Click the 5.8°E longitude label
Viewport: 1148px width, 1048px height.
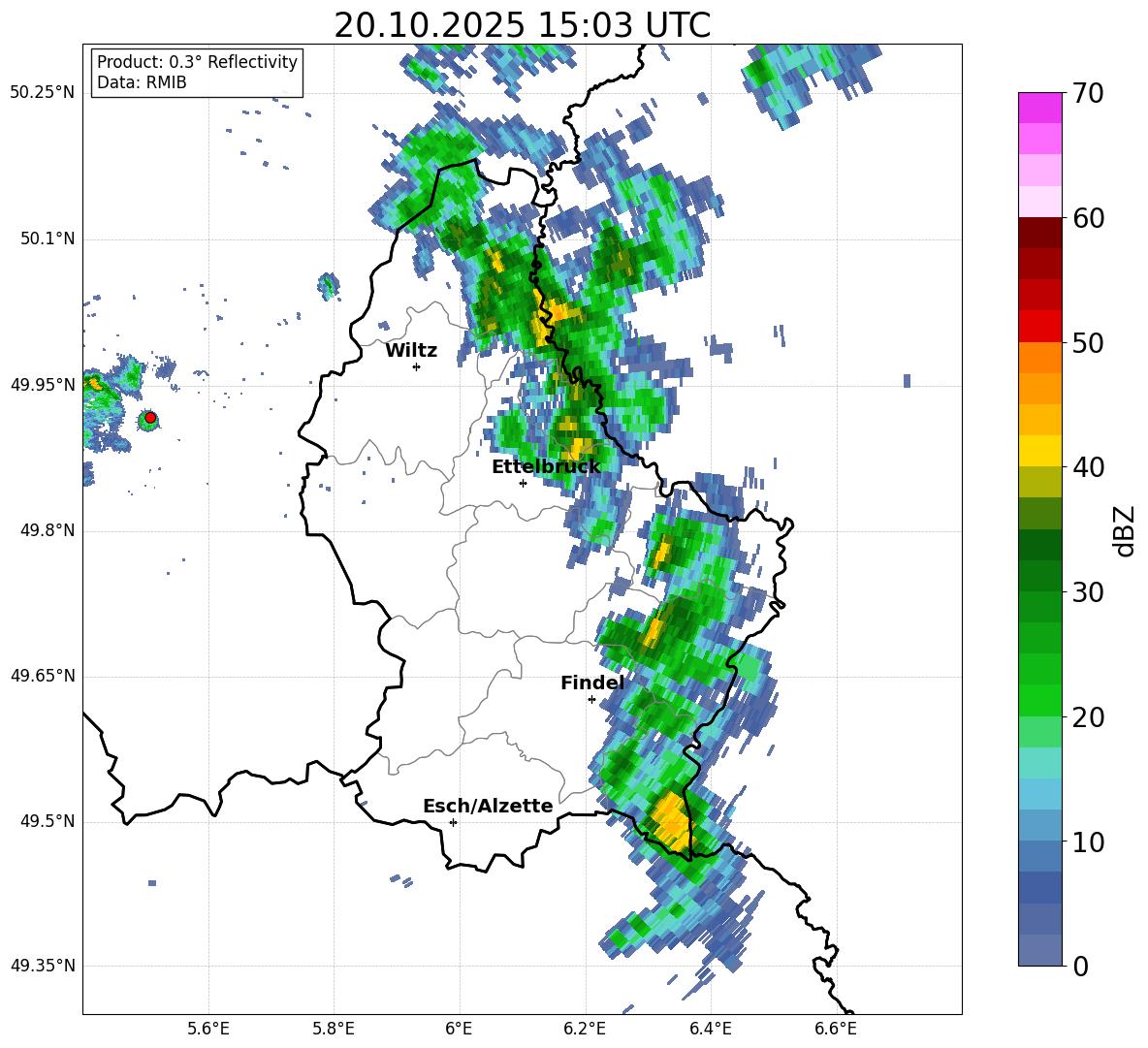334,1029
